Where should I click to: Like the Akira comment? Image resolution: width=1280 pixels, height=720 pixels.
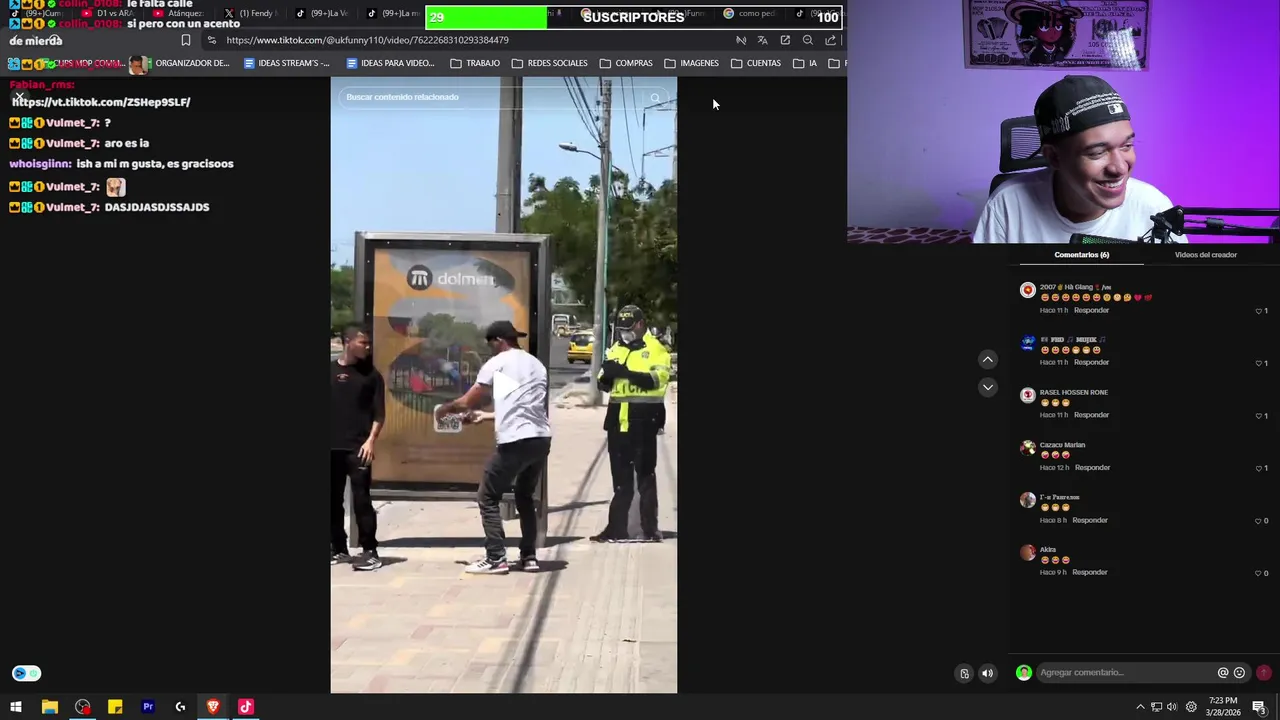coord(1259,573)
